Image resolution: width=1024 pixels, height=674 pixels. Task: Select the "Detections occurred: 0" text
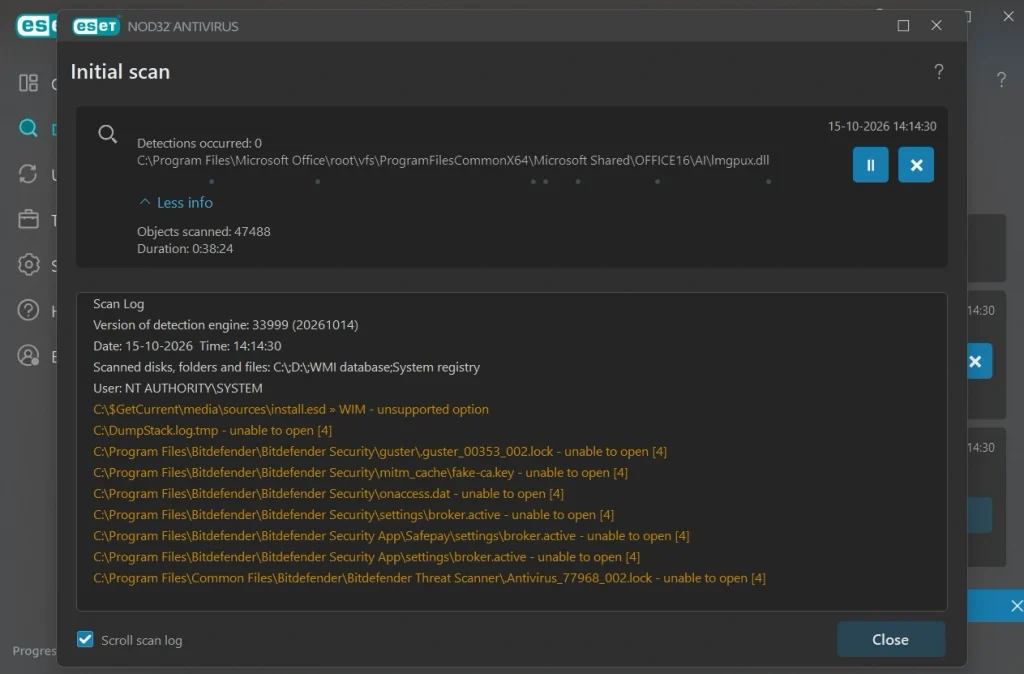pyautogui.click(x=199, y=143)
